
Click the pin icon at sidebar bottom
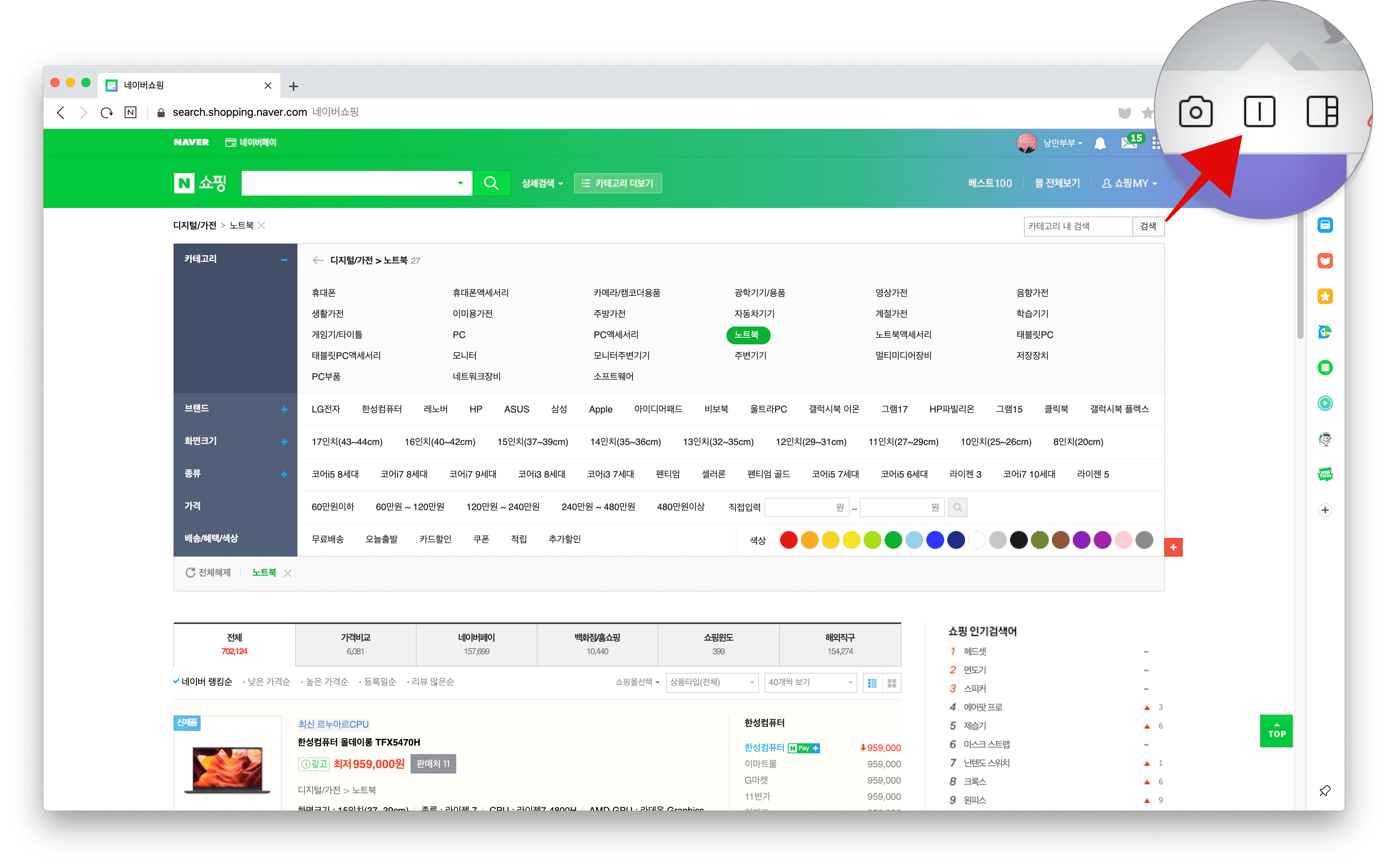pos(1324,791)
